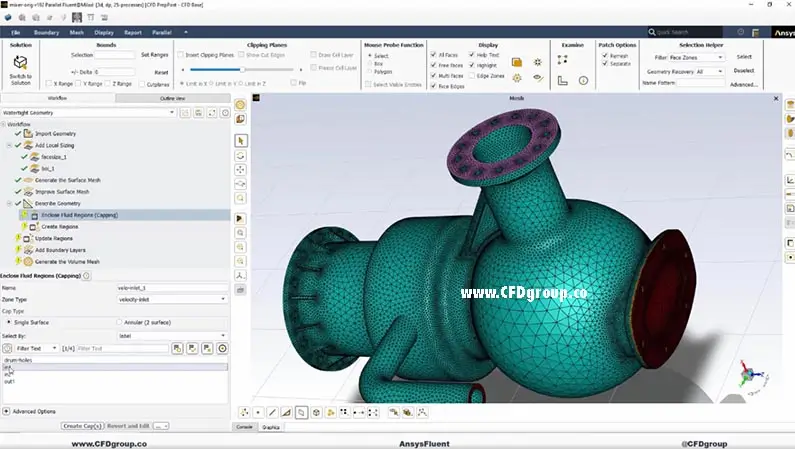The height and width of the screenshot is (449, 795).
Task: Click the gear settings icon in Display group
Action: (x=517, y=78)
